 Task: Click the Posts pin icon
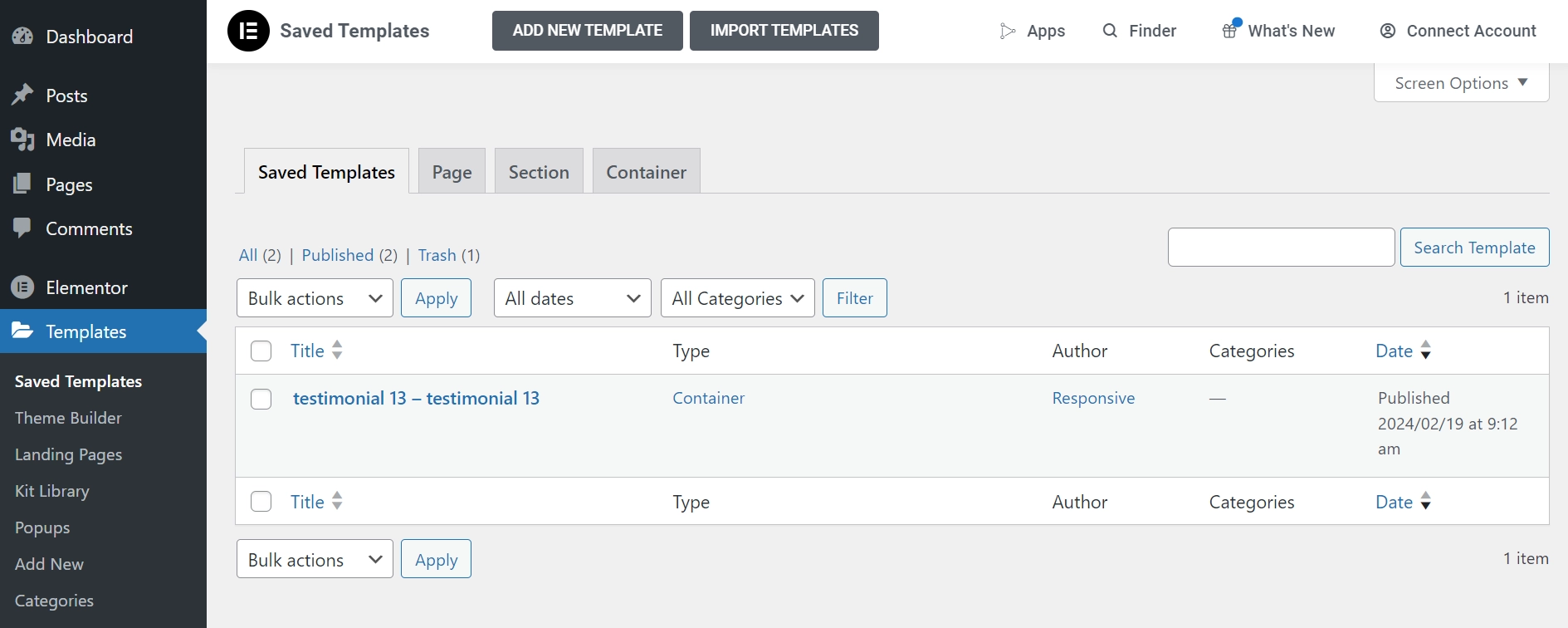(22, 96)
